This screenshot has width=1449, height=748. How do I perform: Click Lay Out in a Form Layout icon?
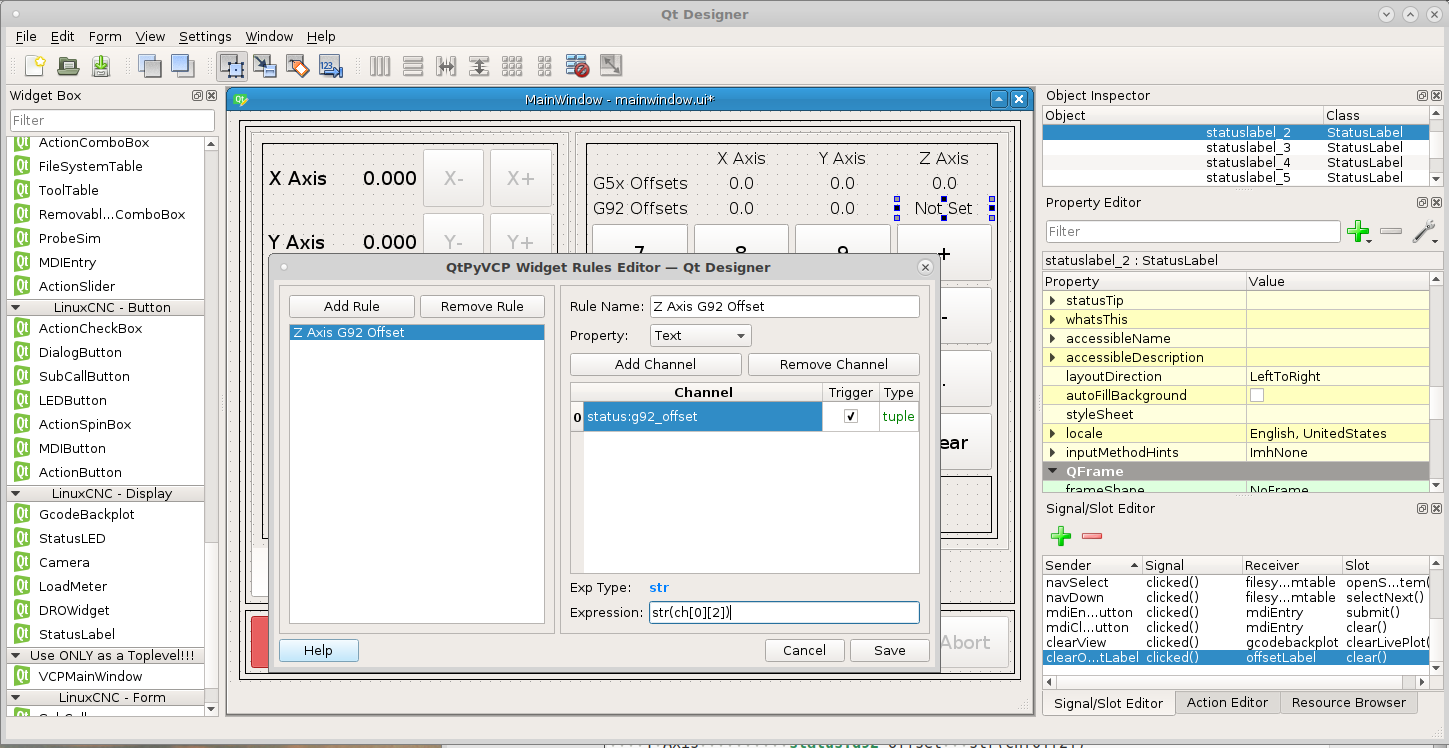coord(545,66)
